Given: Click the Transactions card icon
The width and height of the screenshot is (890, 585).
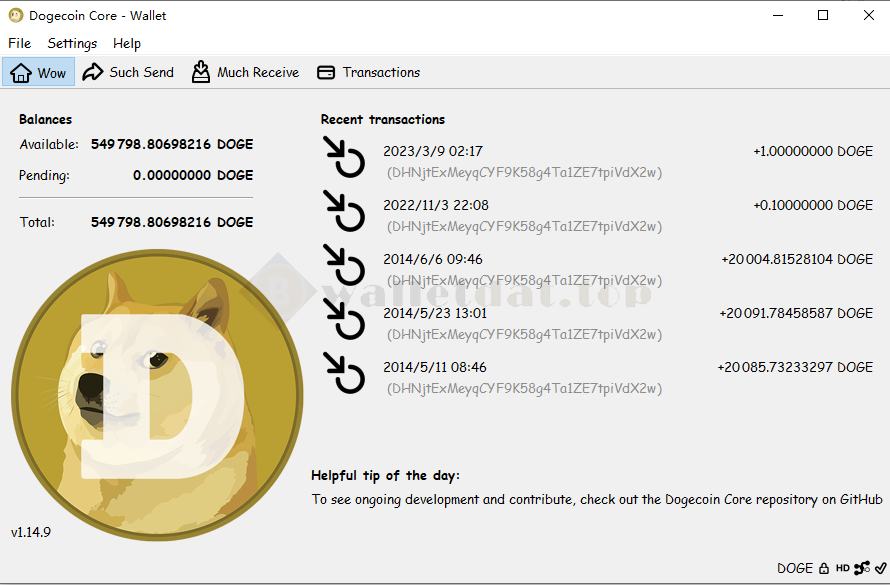Looking at the screenshot, I should pos(326,72).
